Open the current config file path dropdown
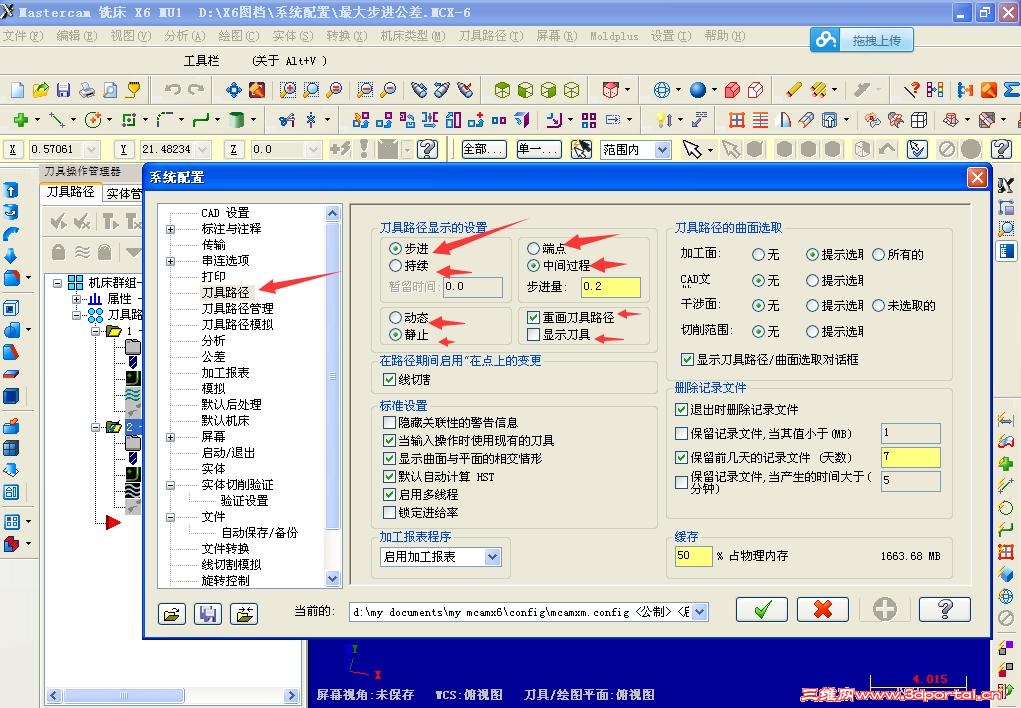Viewport: 1021px width, 708px height. click(x=699, y=612)
